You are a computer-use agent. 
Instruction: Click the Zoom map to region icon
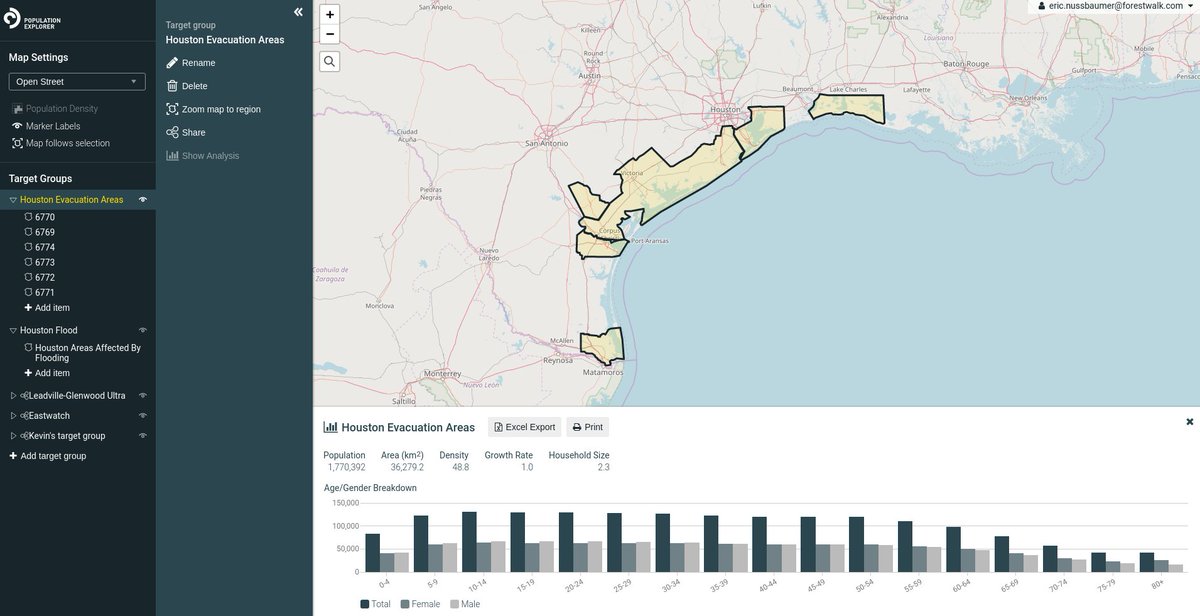click(172, 109)
